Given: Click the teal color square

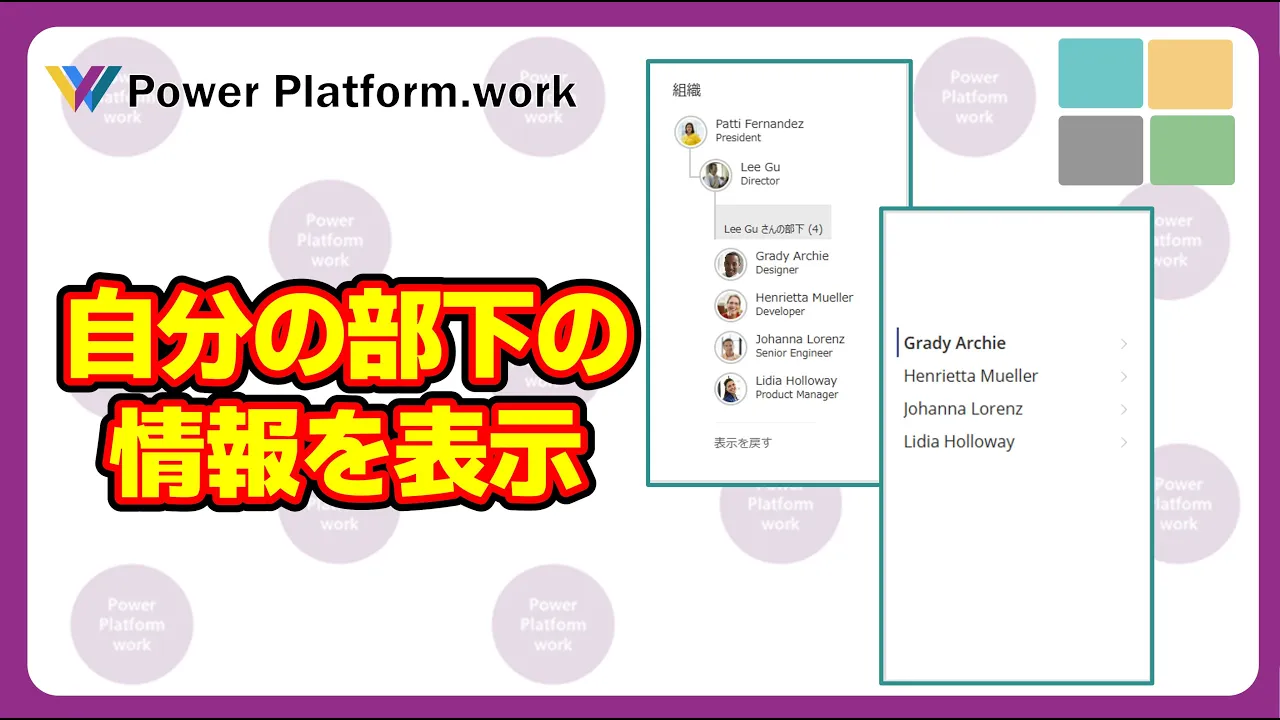Looking at the screenshot, I should pyautogui.click(x=1100, y=73).
